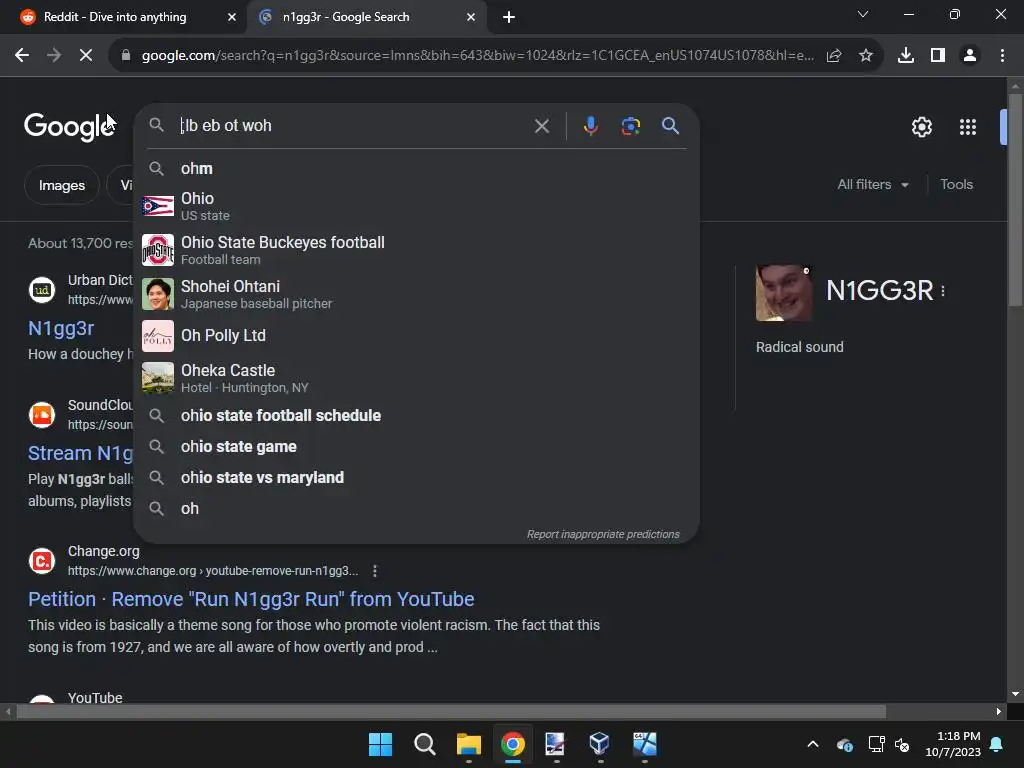Select the Shohei Ohtani suggestion
The image size is (1024, 768).
(415, 294)
